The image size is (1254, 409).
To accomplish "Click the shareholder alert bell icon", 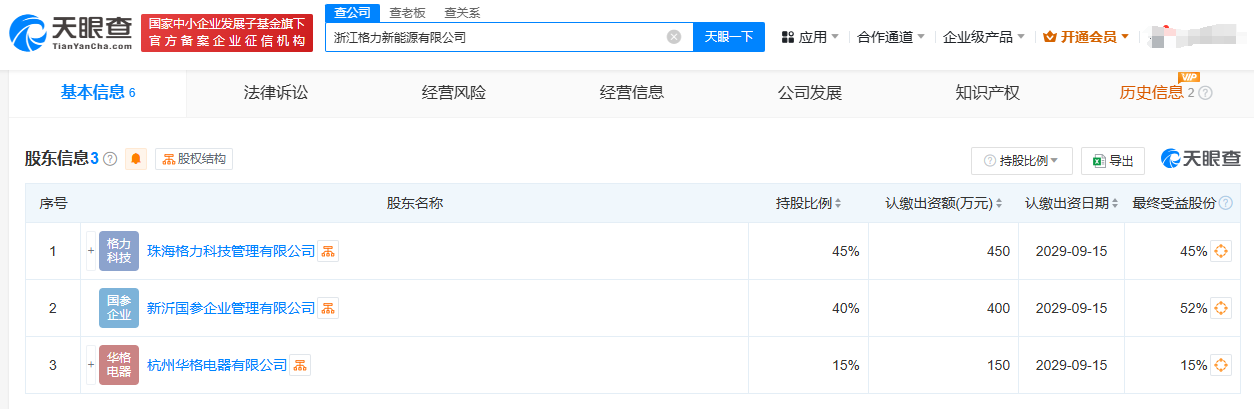I will [136, 159].
